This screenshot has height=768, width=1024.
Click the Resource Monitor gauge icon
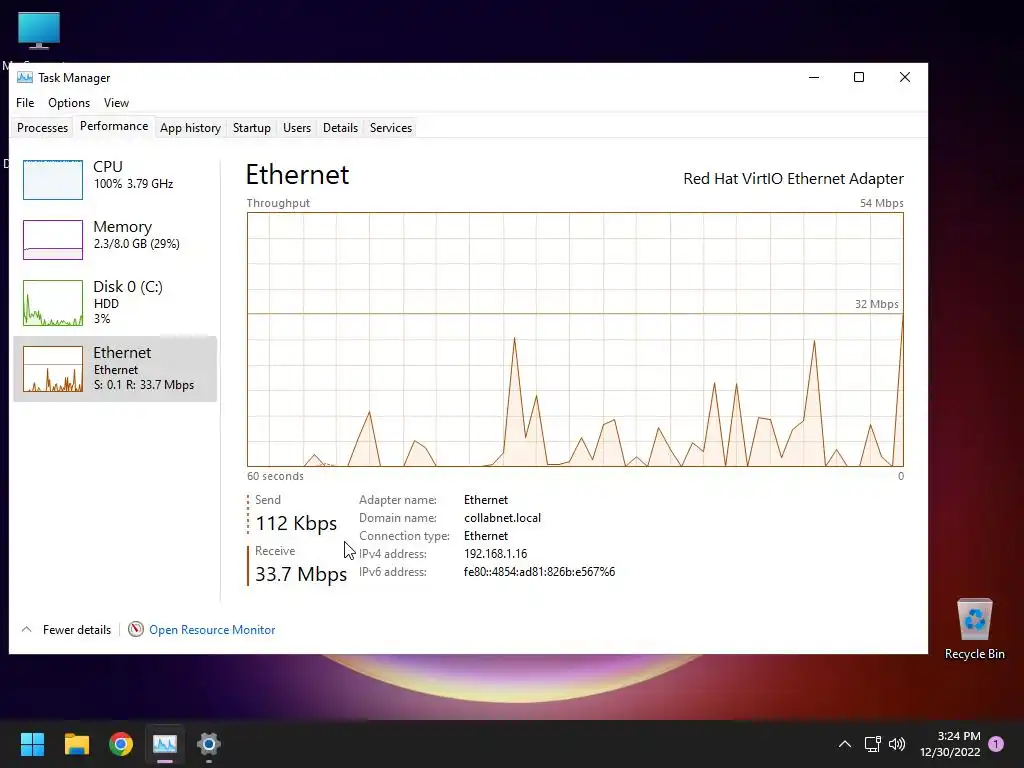[135, 630]
